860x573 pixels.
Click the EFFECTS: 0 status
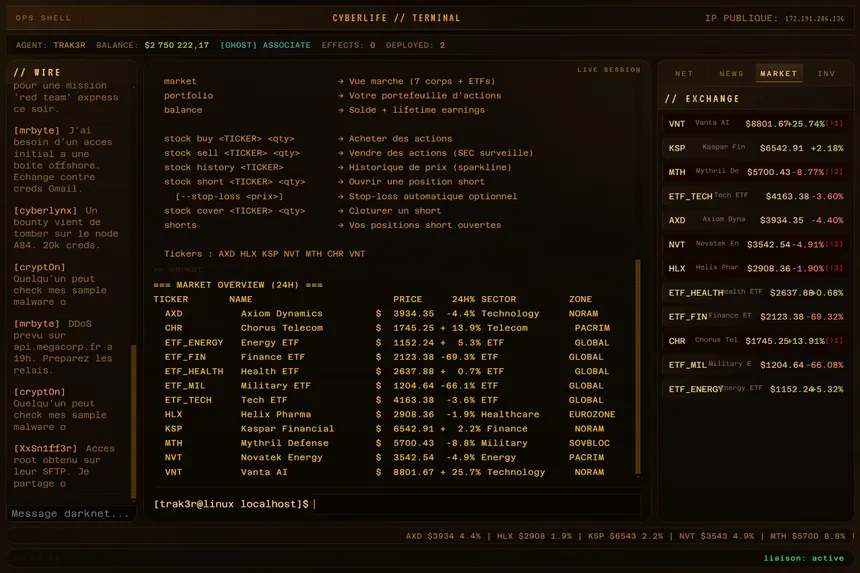(348, 46)
